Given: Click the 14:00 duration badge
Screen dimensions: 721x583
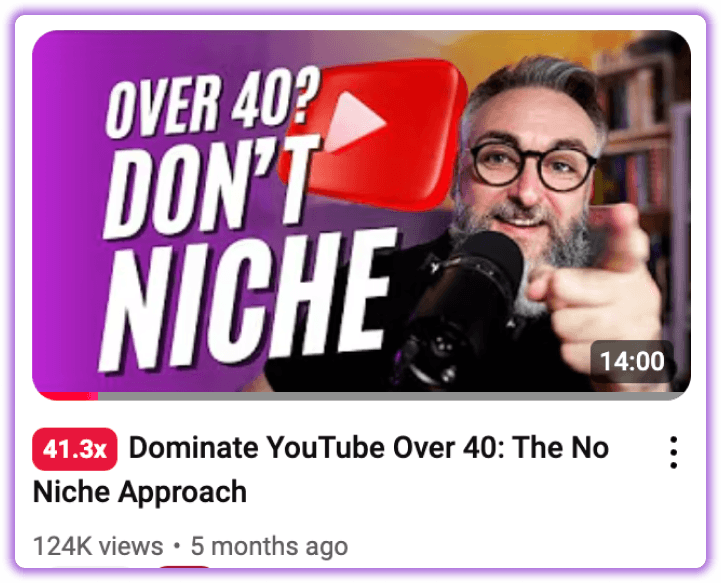Looking at the screenshot, I should (x=632, y=361).
